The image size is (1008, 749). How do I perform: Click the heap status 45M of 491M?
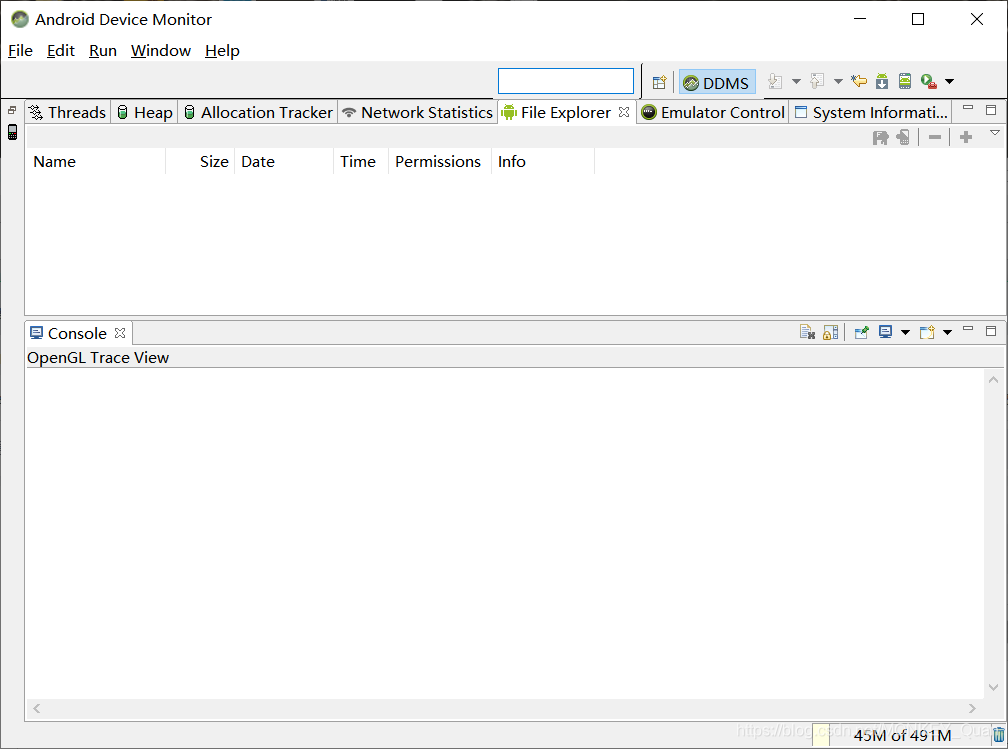[x=901, y=735]
